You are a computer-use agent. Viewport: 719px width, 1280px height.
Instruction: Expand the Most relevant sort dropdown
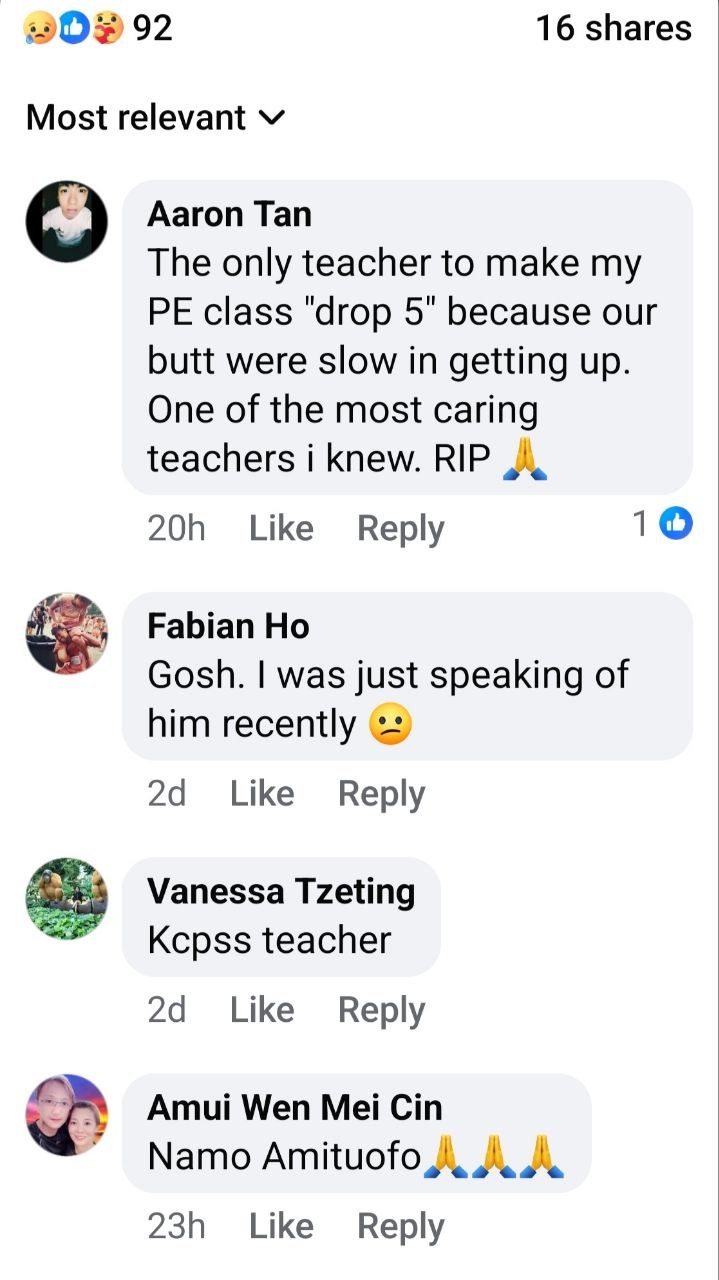pyautogui.click(x=155, y=118)
